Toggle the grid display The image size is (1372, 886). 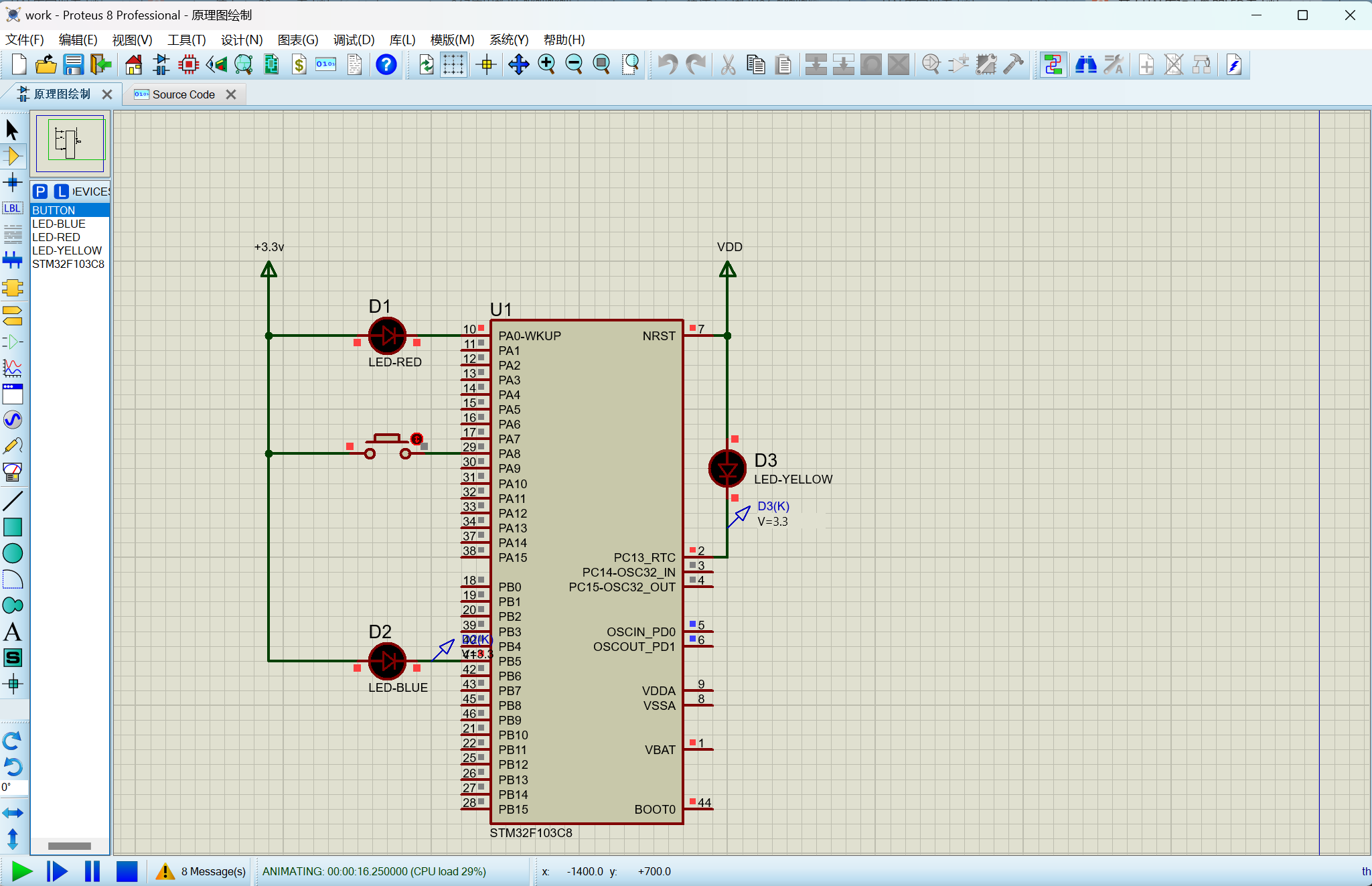coord(453,65)
